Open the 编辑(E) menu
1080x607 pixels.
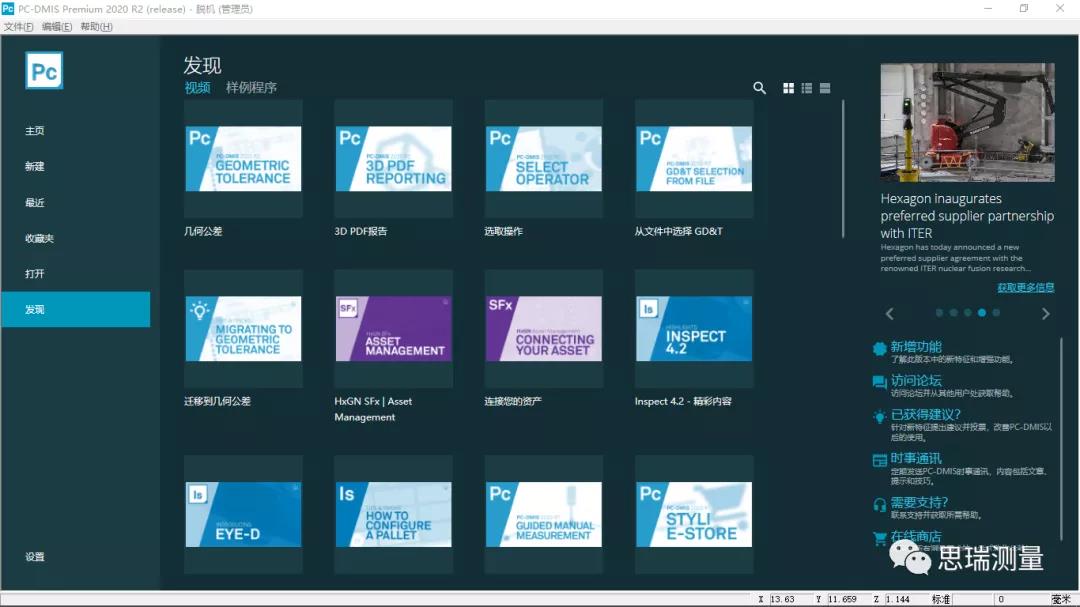coord(56,27)
